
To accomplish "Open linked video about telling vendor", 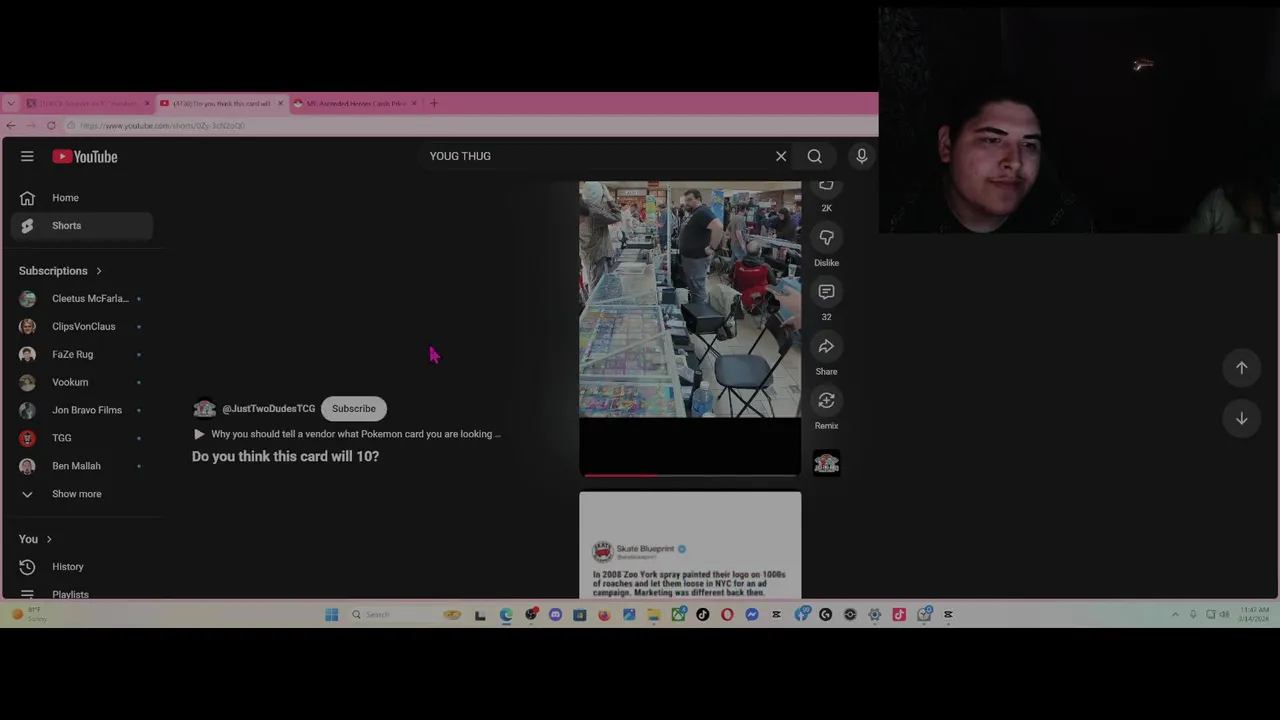I will (347, 434).
